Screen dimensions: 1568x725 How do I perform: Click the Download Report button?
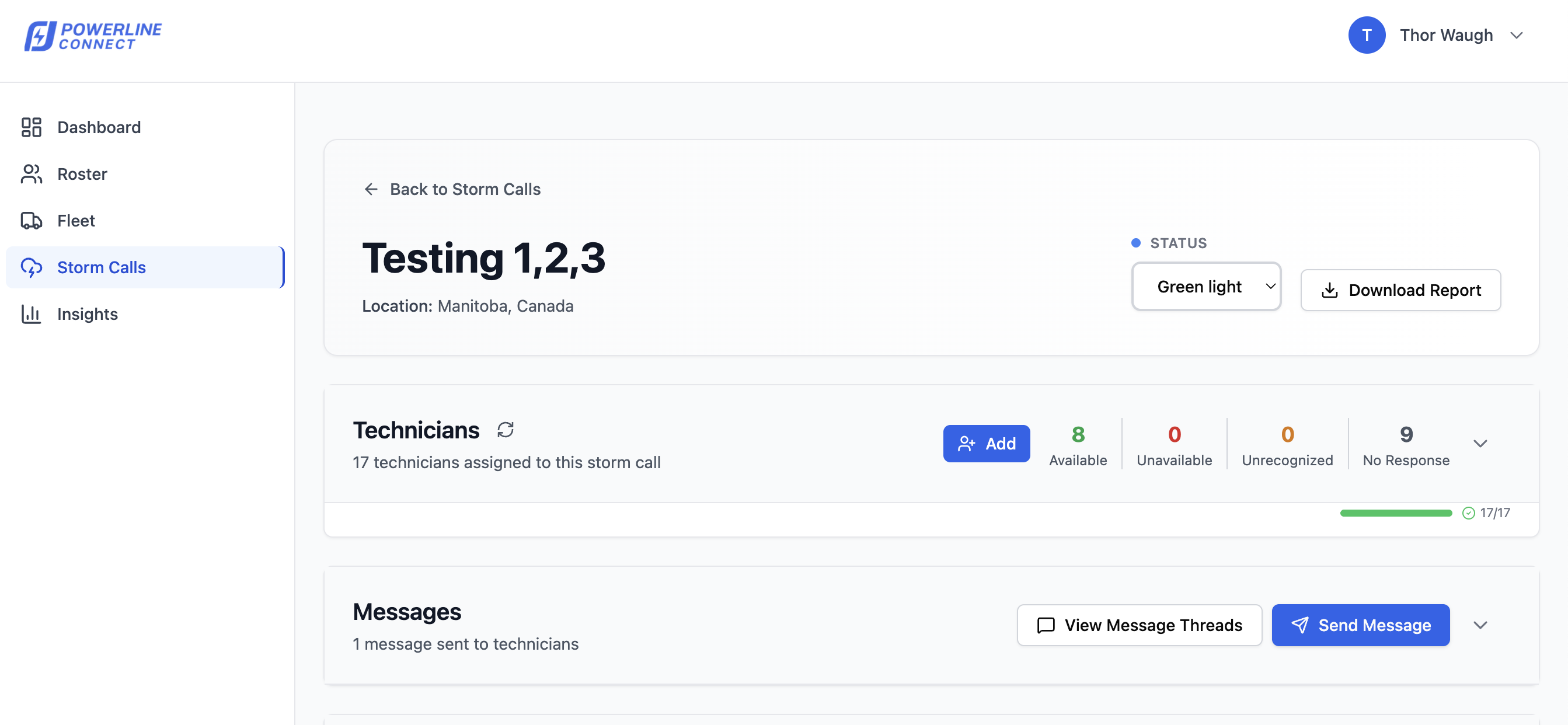[x=1400, y=290]
